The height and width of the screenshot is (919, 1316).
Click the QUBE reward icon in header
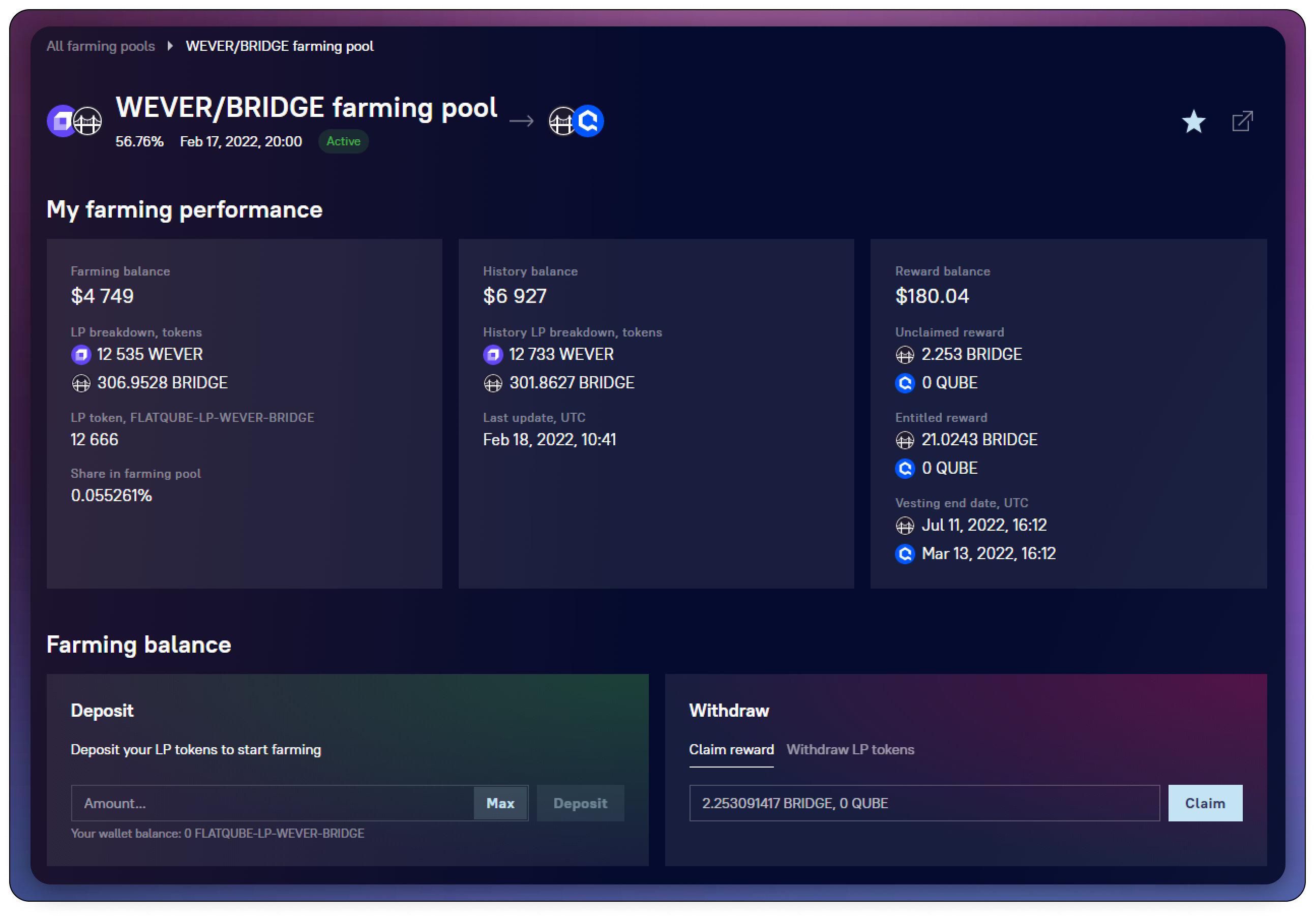click(589, 121)
